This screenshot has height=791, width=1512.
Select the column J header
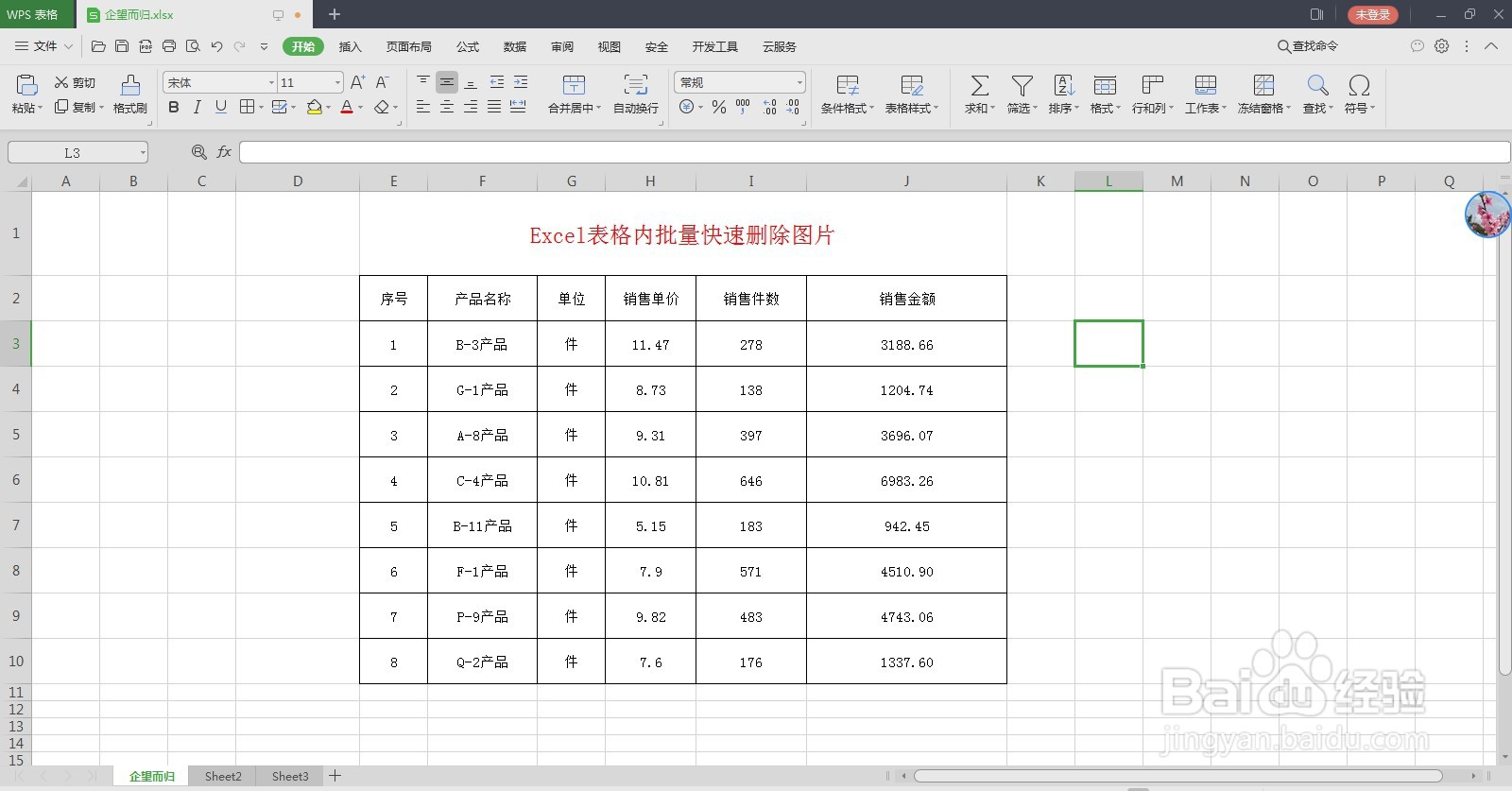[x=906, y=181]
